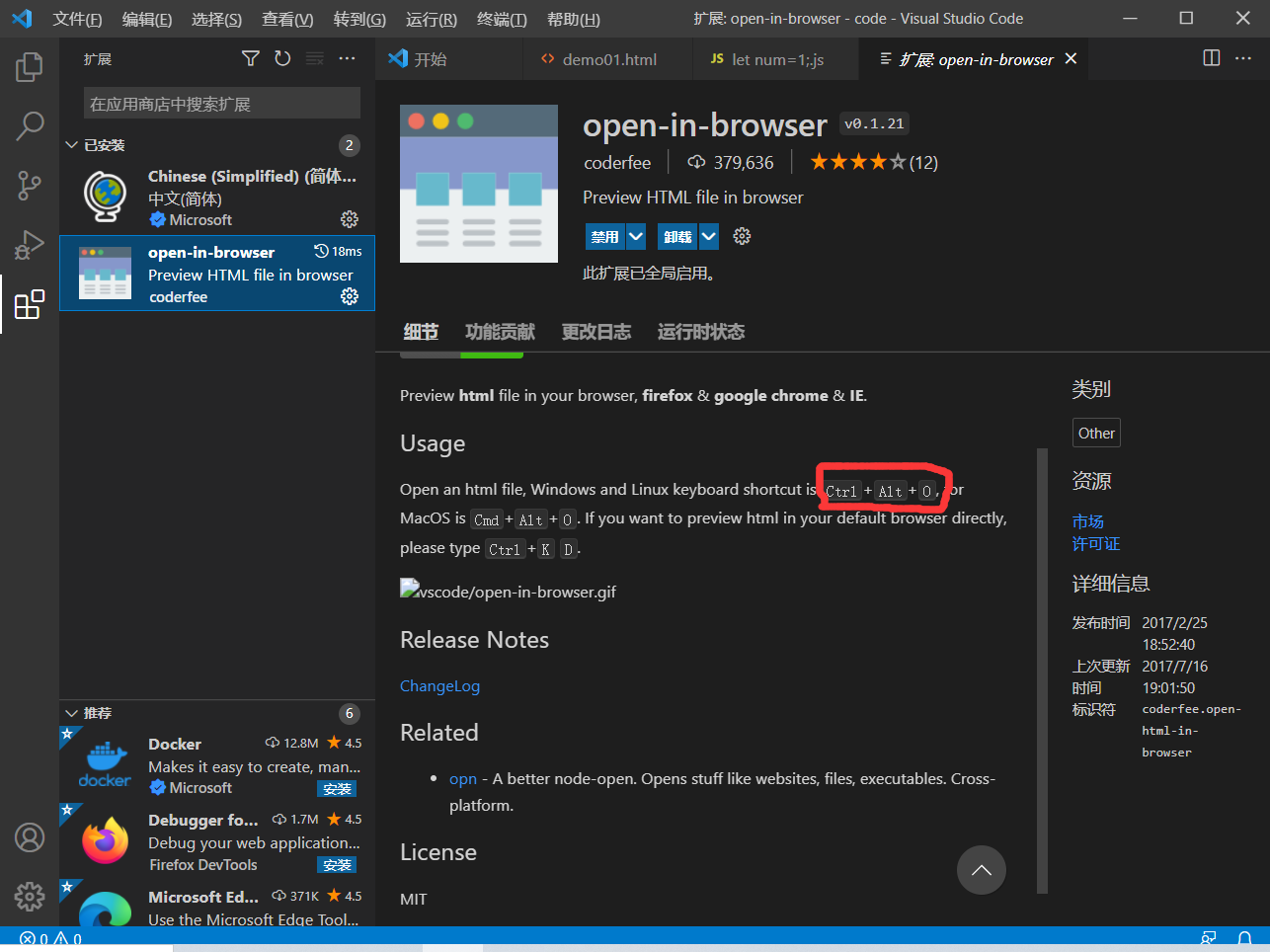The height and width of the screenshot is (952, 1270).
Task: Install the Docker extension
Action: 337,788
